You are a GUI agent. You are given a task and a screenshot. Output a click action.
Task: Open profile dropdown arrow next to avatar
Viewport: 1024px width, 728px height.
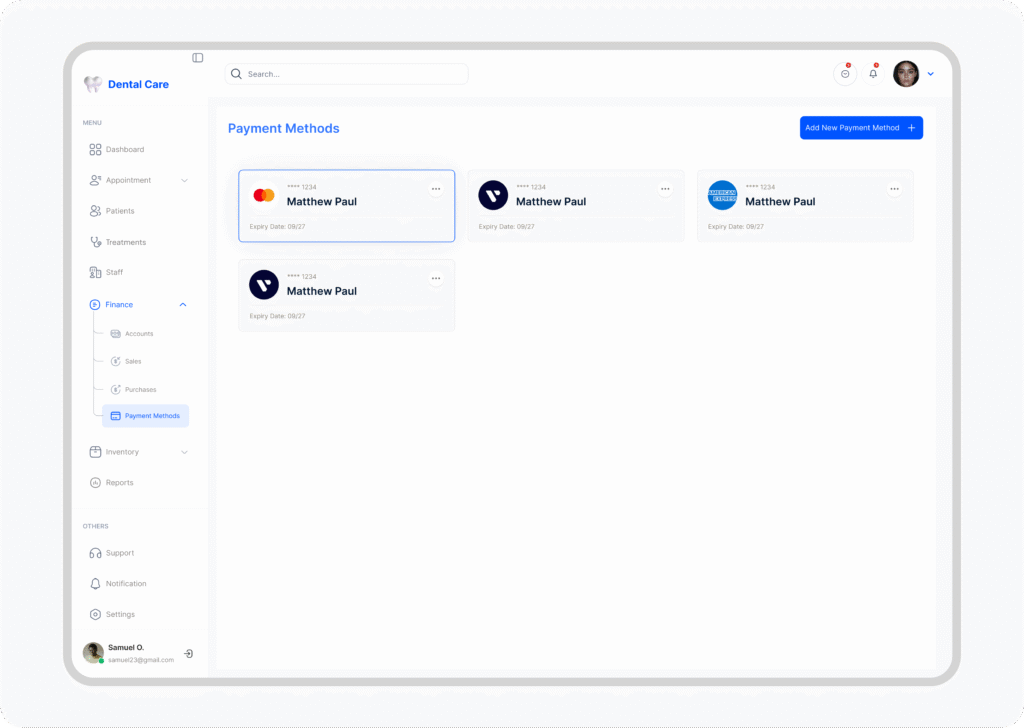[931, 74]
